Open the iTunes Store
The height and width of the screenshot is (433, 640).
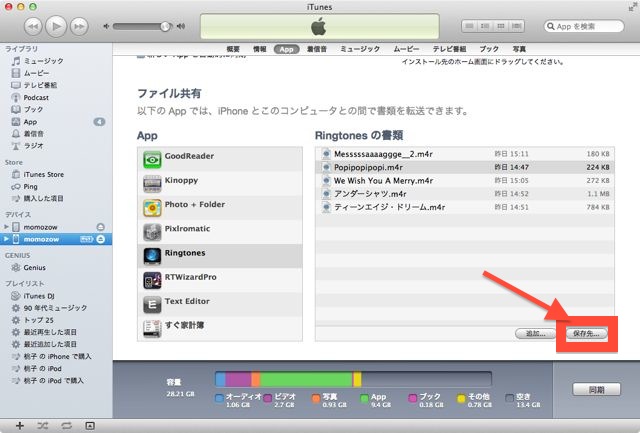pos(44,174)
